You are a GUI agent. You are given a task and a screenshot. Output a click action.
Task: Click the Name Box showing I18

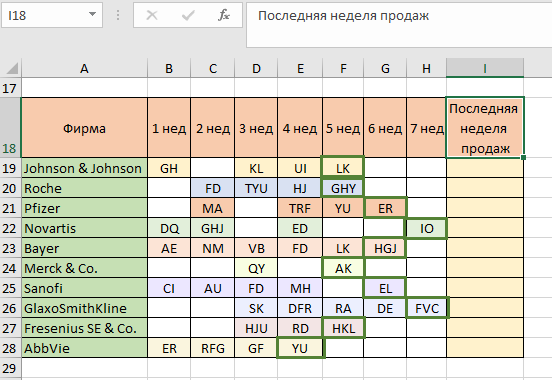52,15
